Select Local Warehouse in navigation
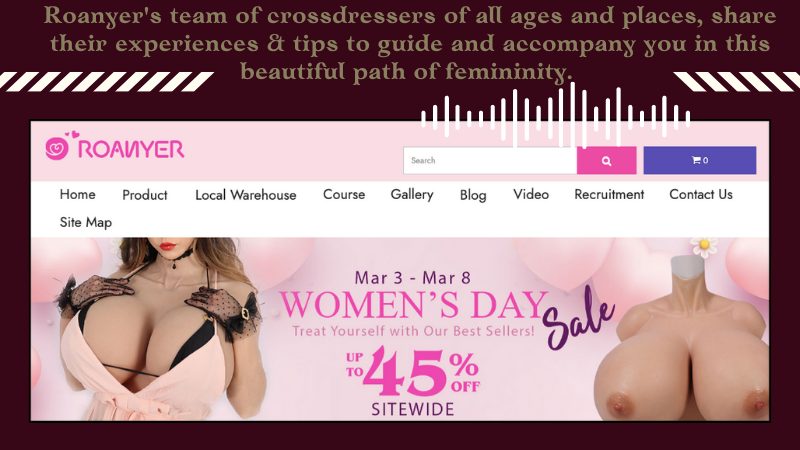This screenshot has width=800, height=450. 245,195
